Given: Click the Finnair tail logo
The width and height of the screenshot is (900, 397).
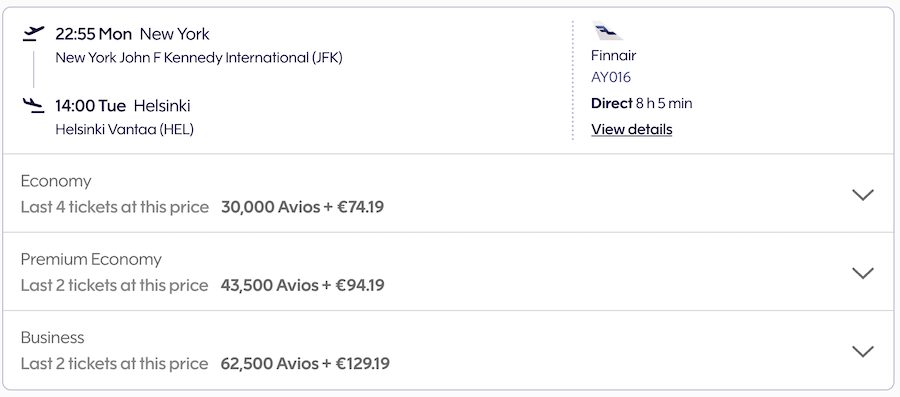Looking at the screenshot, I should pyautogui.click(x=607, y=31).
